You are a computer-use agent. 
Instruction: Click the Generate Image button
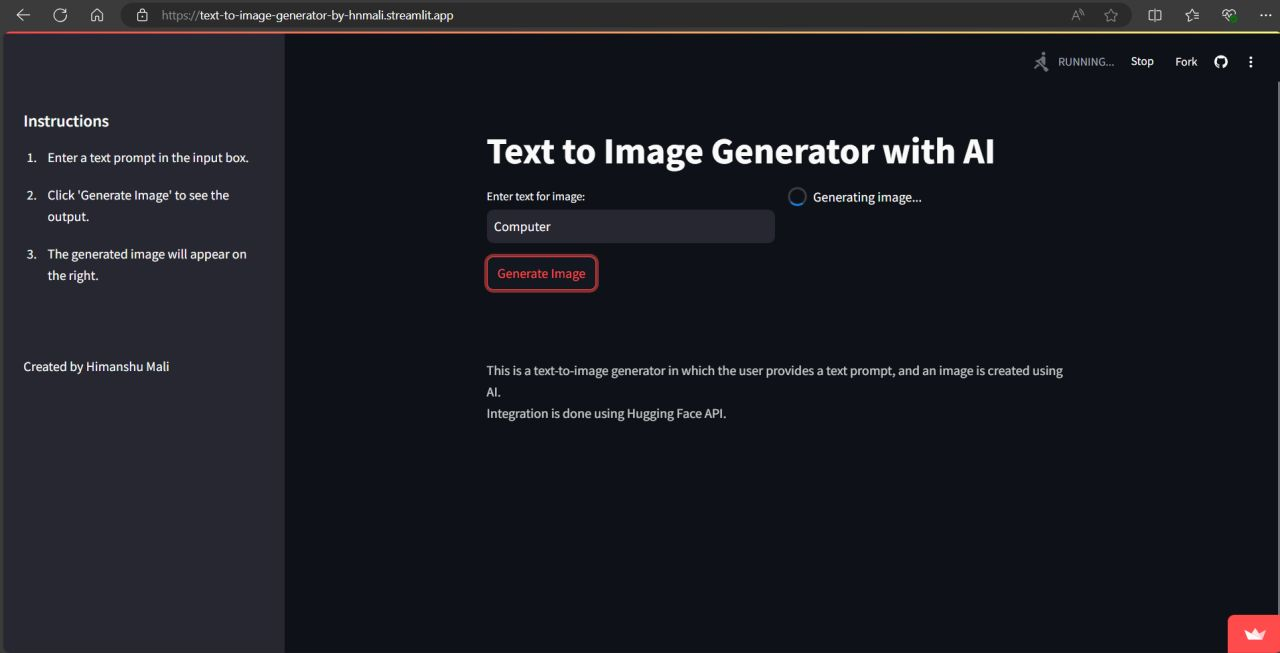pyautogui.click(x=541, y=272)
